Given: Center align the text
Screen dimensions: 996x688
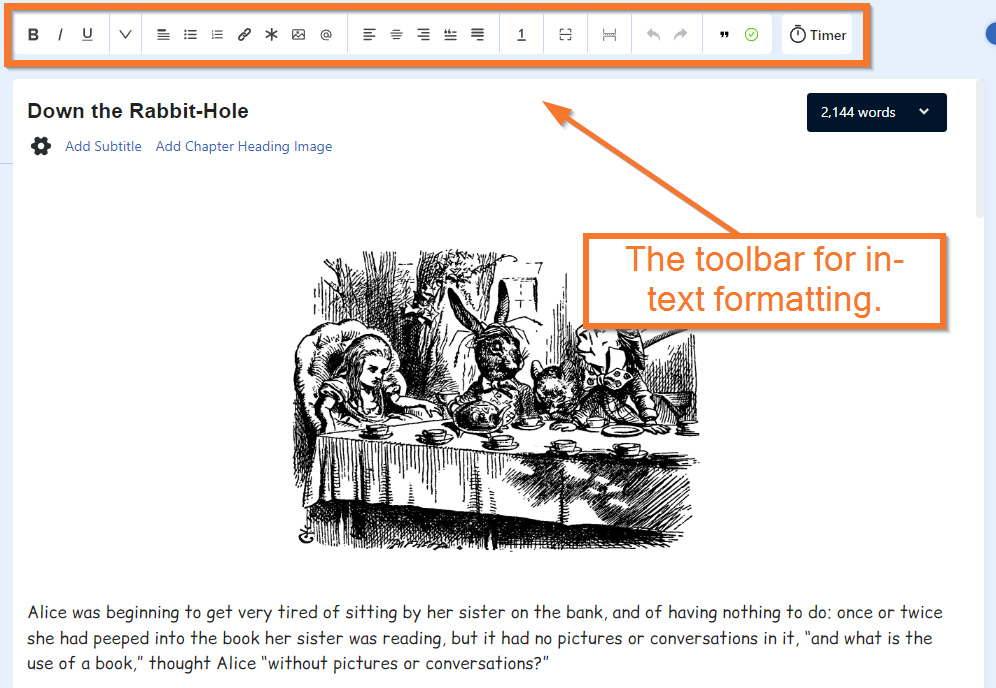Looking at the screenshot, I should (396, 35).
